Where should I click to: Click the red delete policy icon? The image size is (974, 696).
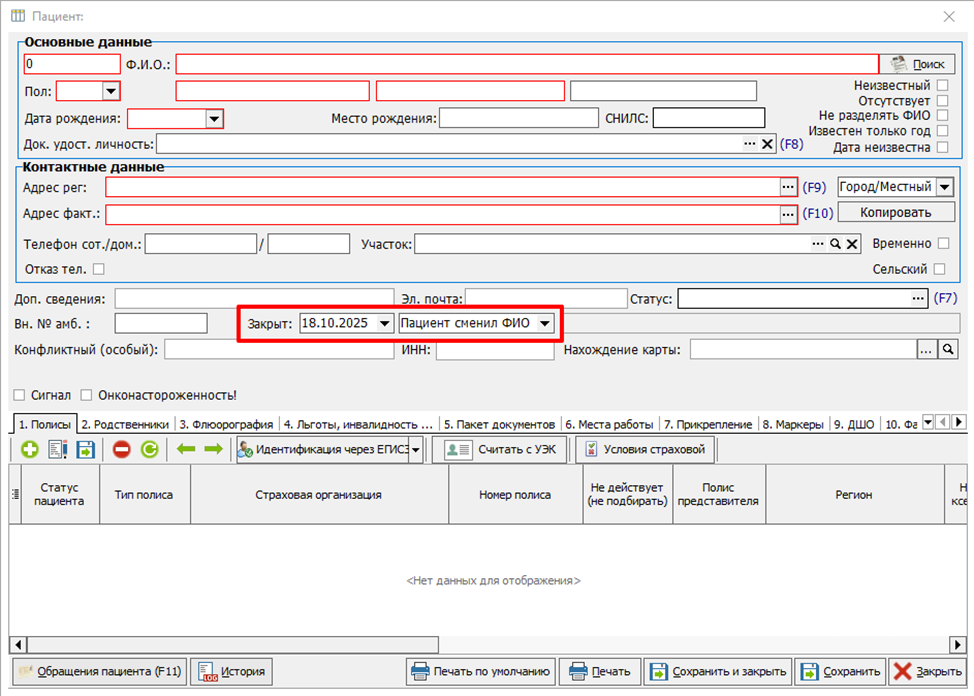pos(122,450)
